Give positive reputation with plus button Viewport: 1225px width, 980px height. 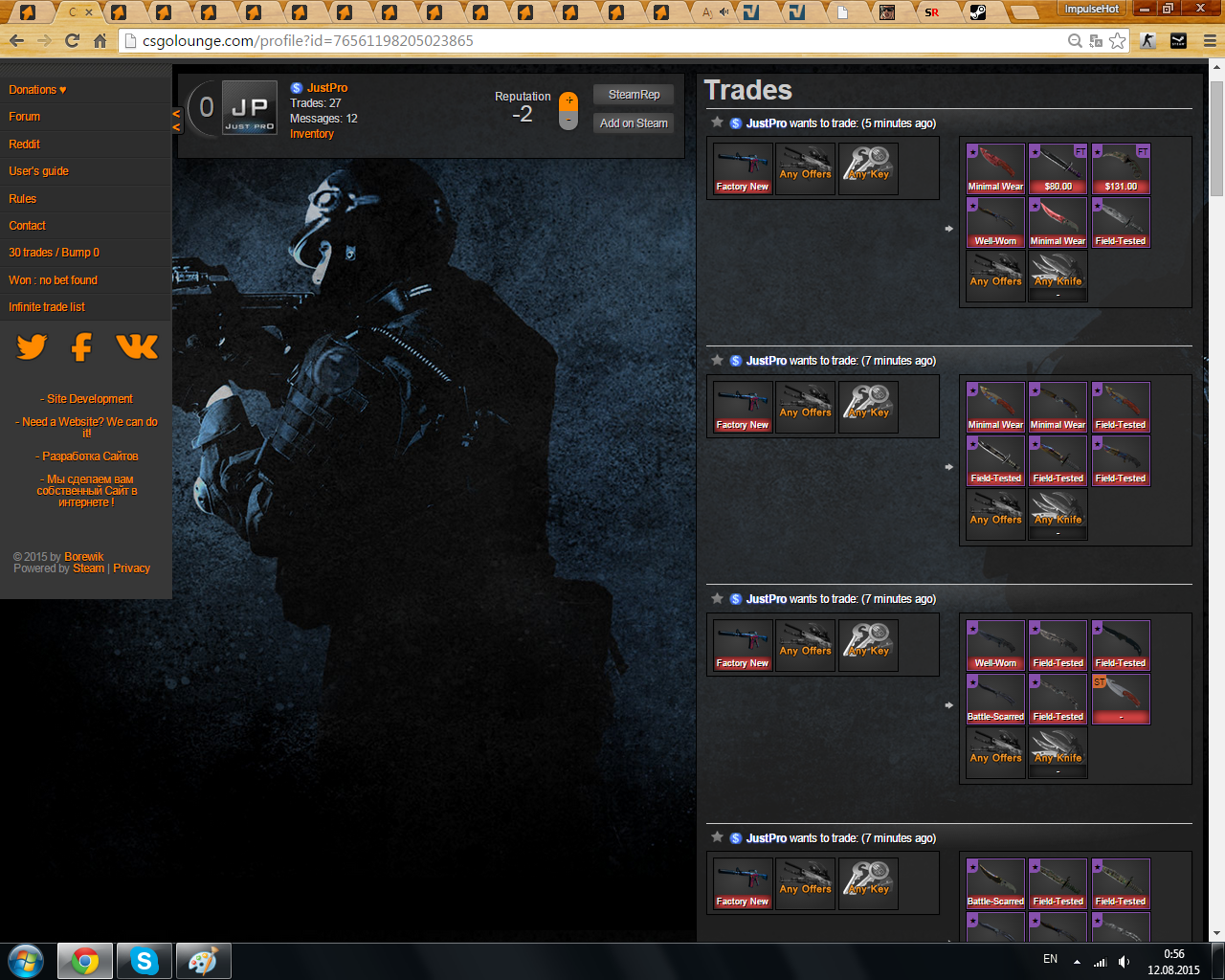click(568, 100)
